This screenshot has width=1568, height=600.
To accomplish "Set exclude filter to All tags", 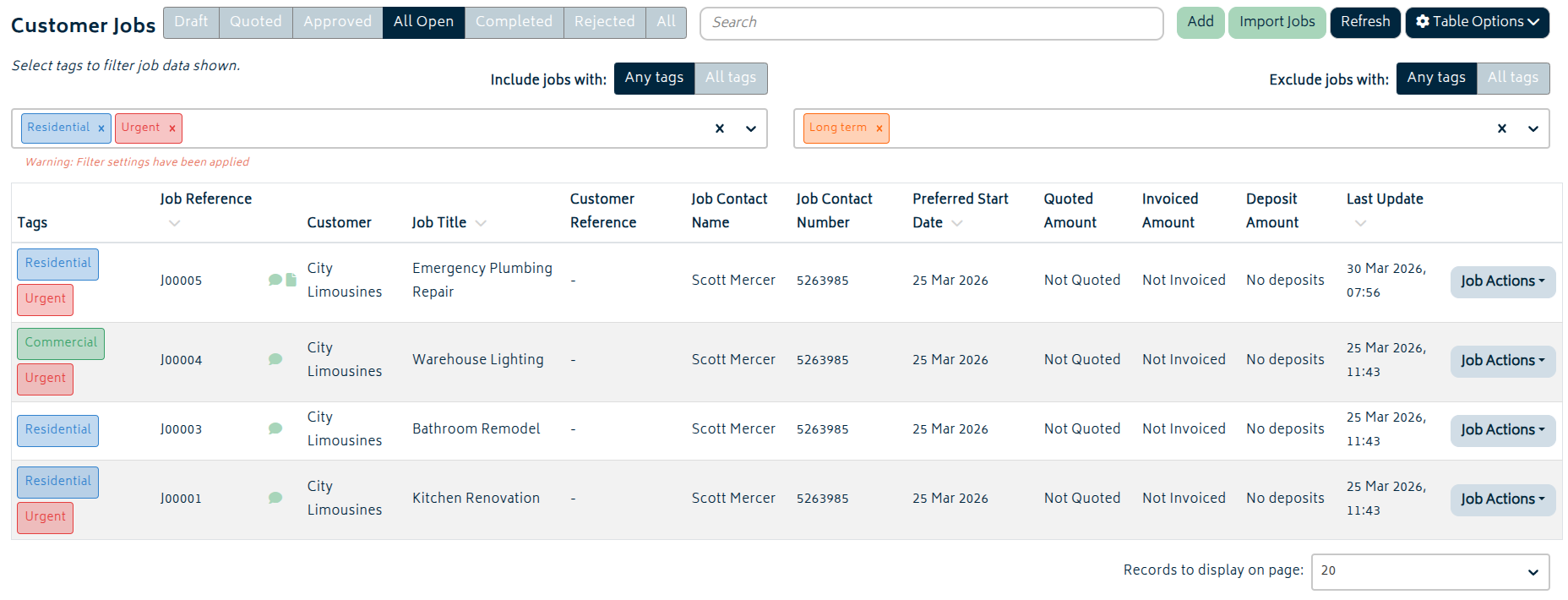I will point(1512,78).
